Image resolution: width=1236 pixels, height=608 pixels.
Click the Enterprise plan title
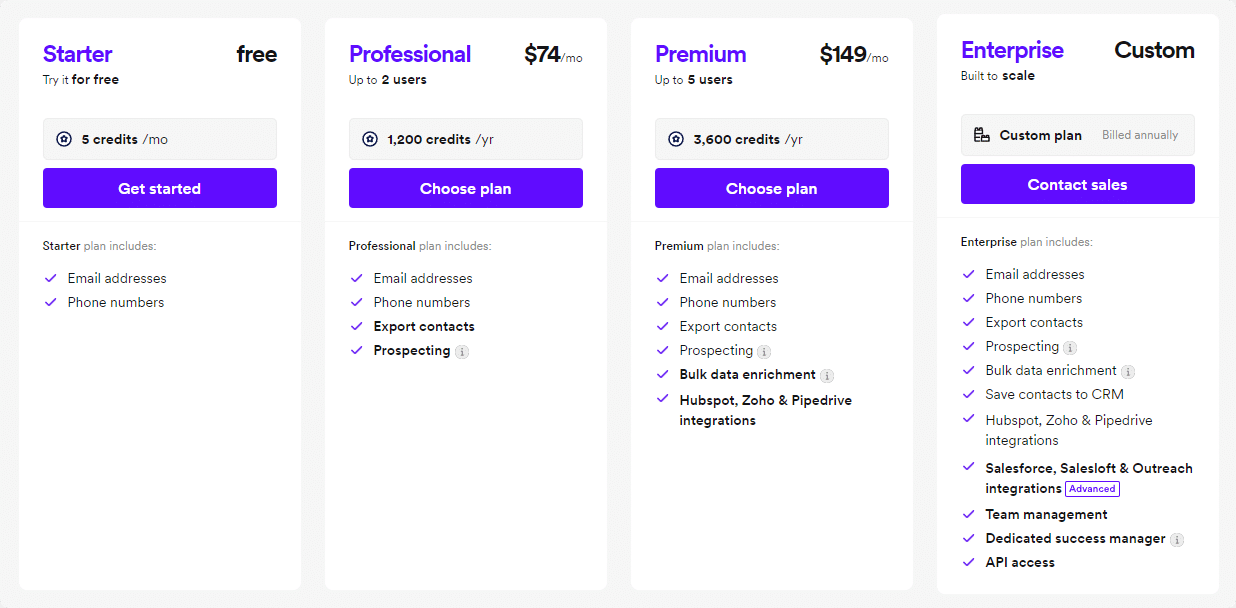coord(1012,49)
